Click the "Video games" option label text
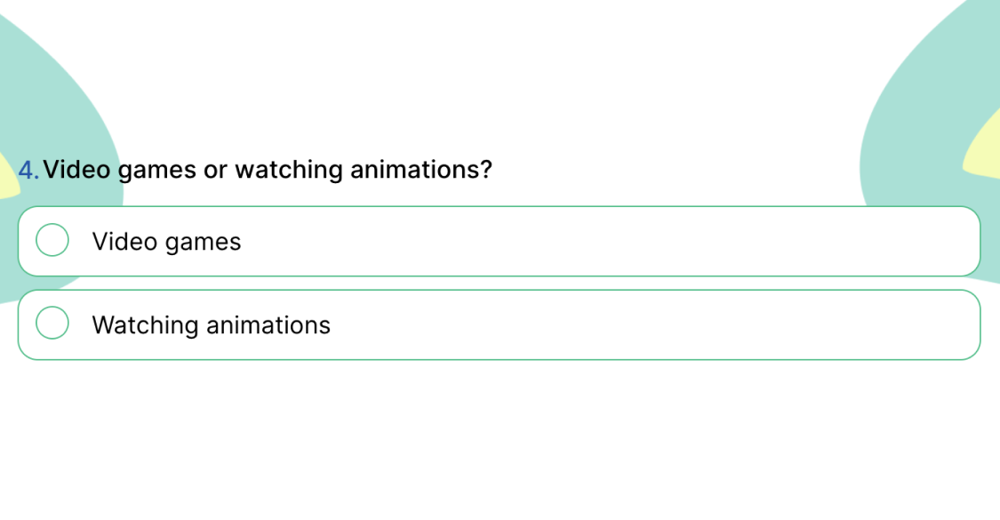The height and width of the screenshot is (520, 1000). 166,241
